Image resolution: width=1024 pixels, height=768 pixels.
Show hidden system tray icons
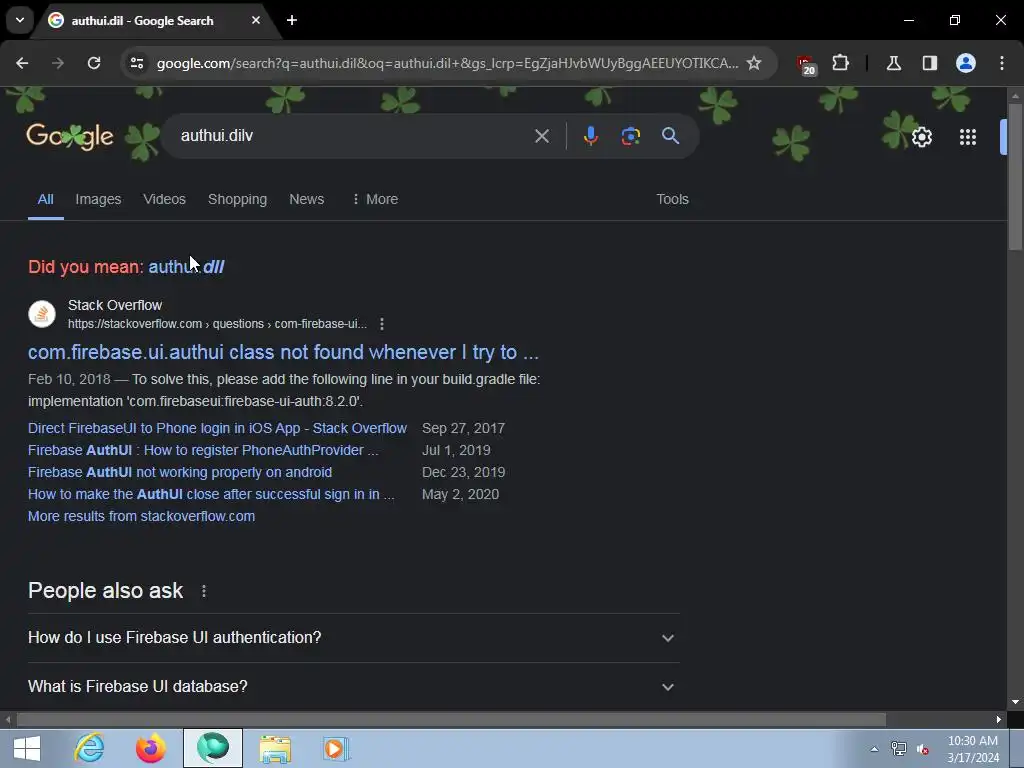pos(874,749)
